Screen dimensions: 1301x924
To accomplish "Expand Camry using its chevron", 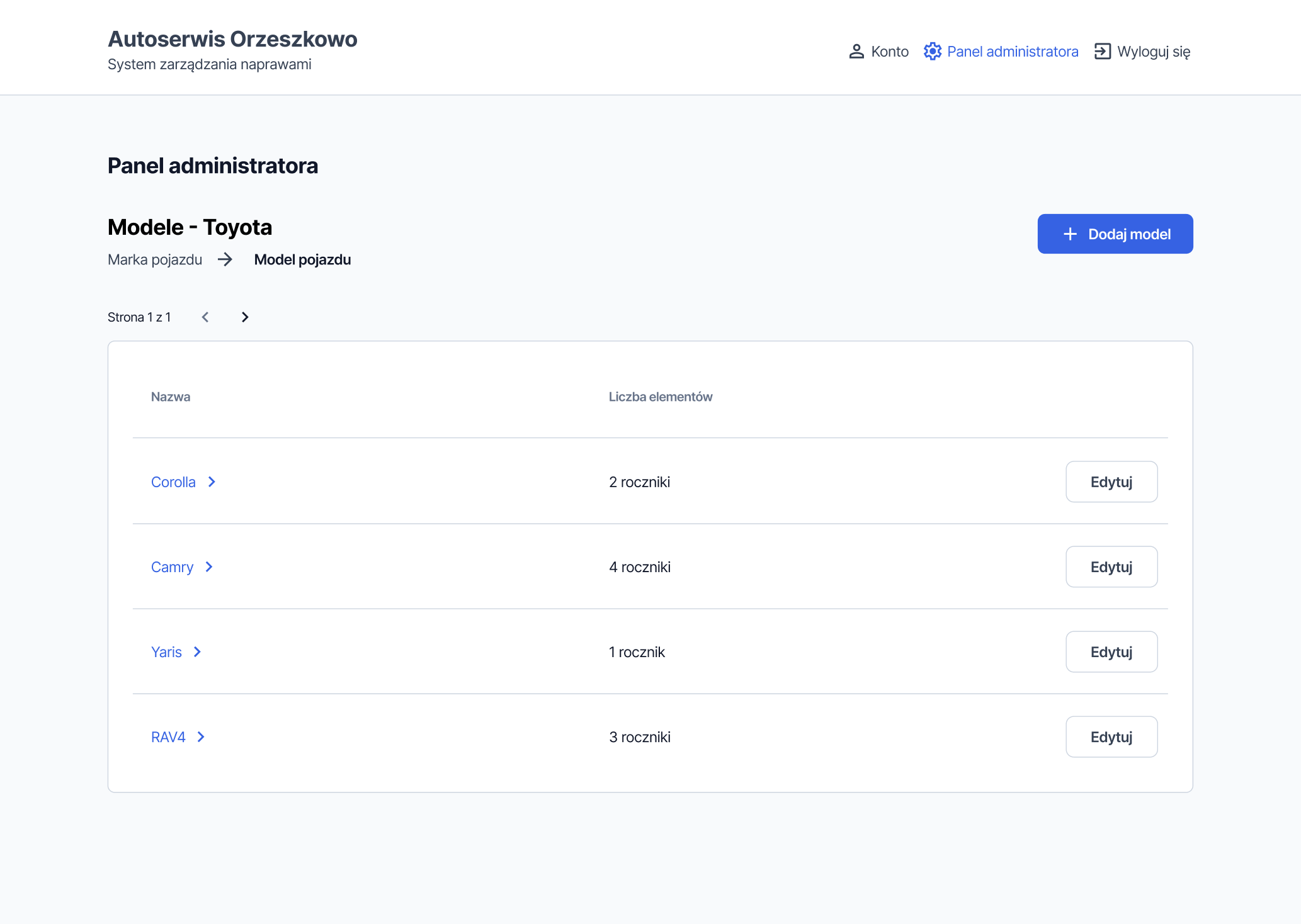I will 209,567.
